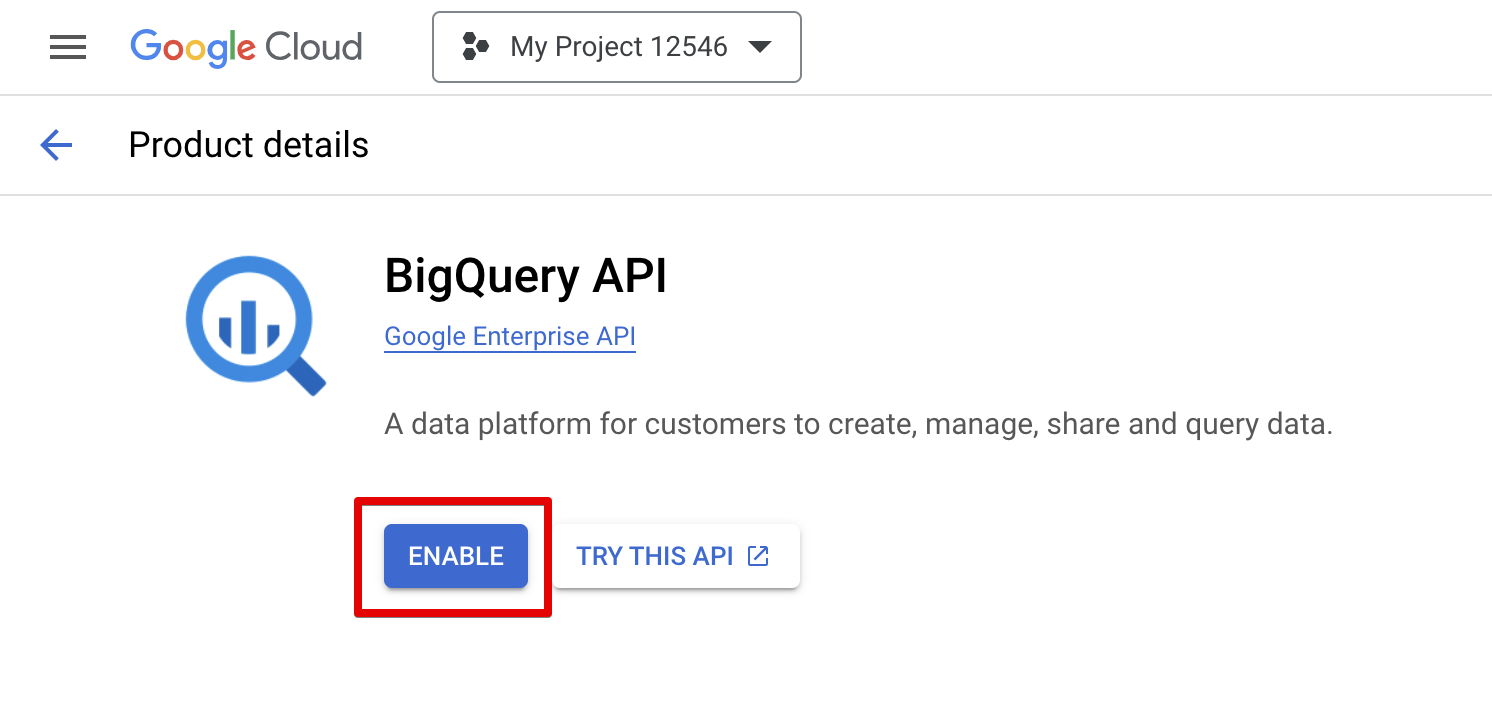Open the My Project 12546 project picker
The width and height of the screenshot is (1492, 706).
[x=616, y=46]
